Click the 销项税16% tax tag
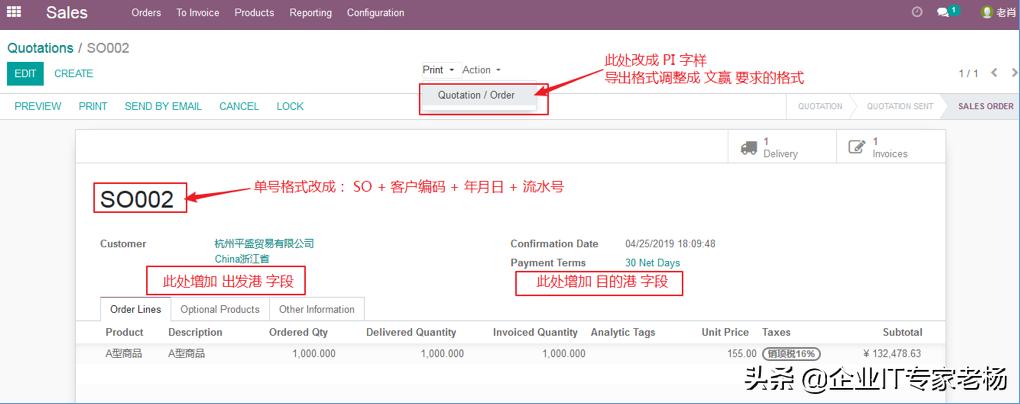 point(791,354)
